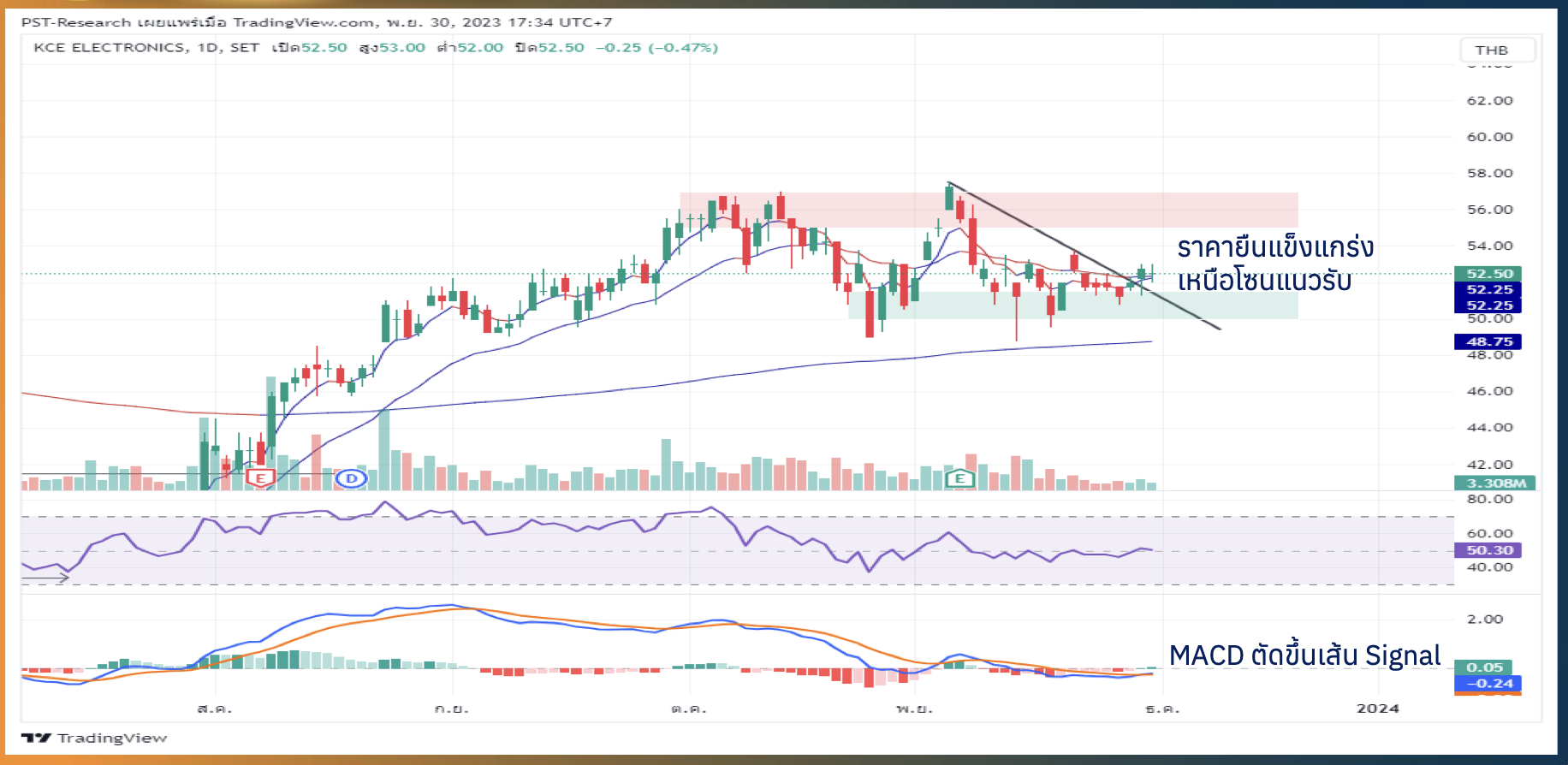Click the MACD ตัดขึ้นเส้น Signal annotation
This screenshot has height=765, width=1568.
point(1304,655)
